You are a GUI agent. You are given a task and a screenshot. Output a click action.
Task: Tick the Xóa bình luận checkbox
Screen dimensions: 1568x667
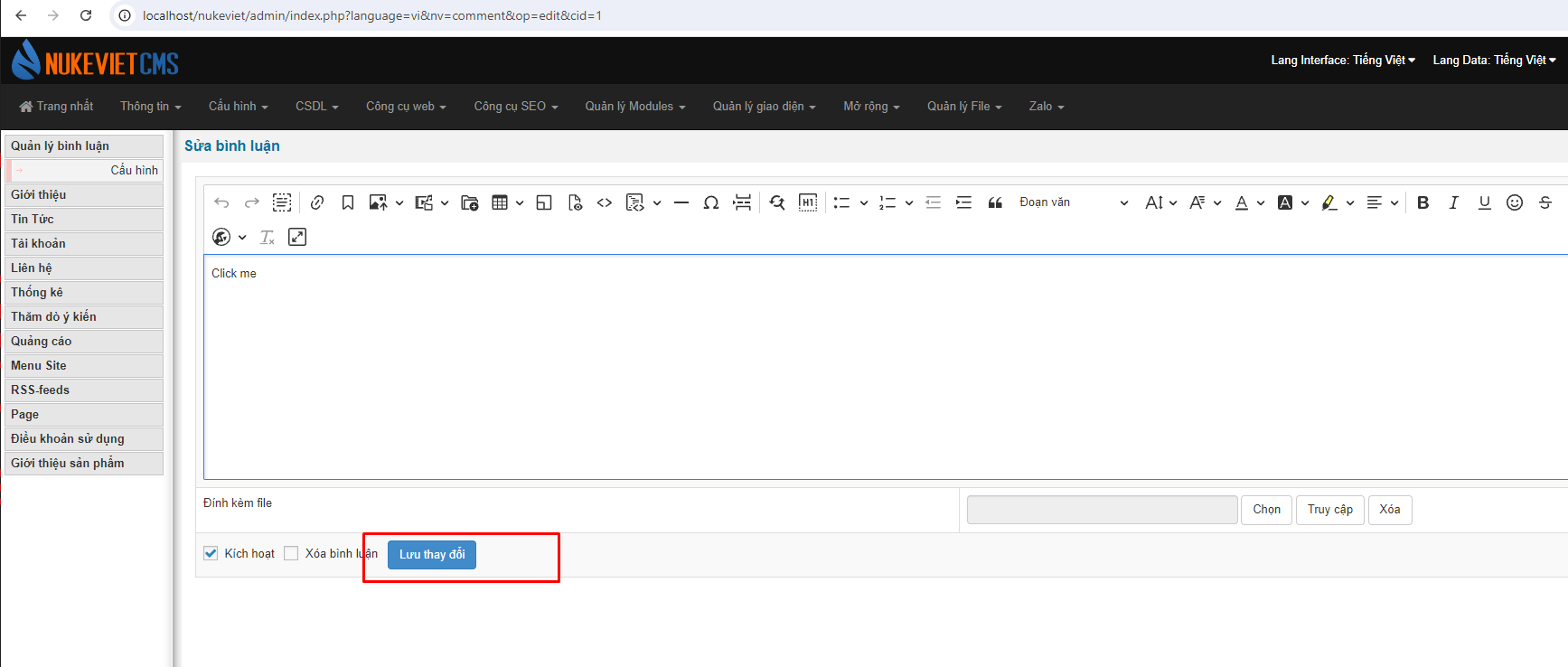(x=291, y=553)
